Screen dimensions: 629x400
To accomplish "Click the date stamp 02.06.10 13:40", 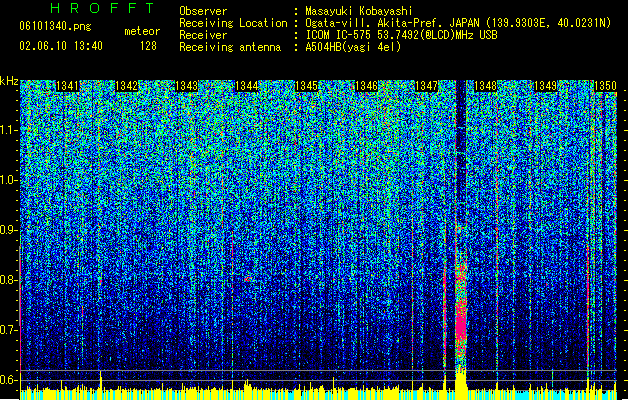I will pos(61,46).
